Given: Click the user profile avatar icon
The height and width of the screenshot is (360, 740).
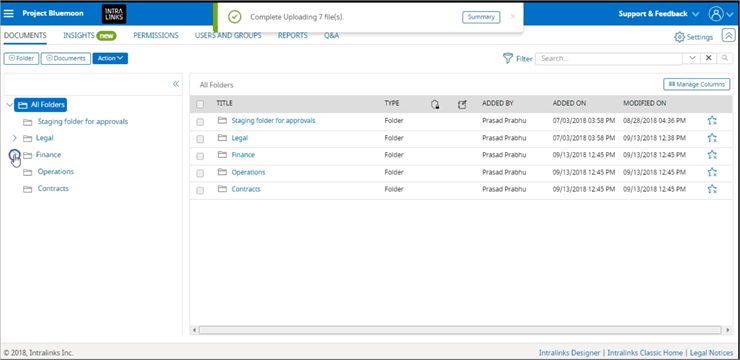Looking at the screenshot, I should tap(715, 14).
